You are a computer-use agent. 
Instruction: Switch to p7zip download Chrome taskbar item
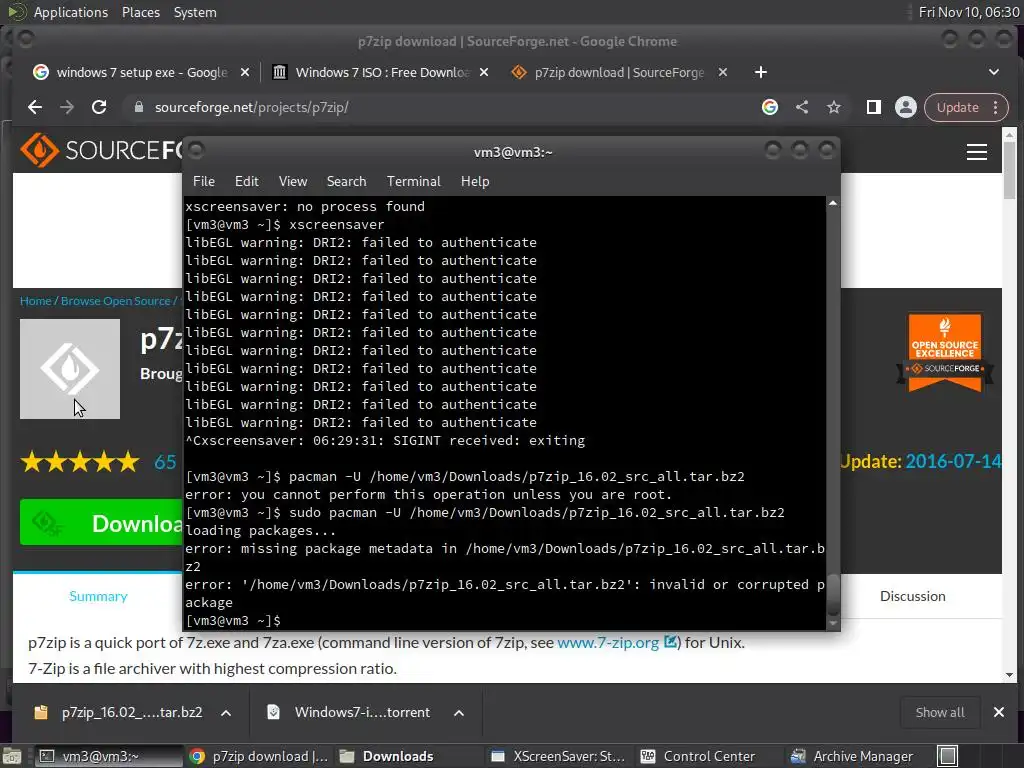[260, 756]
